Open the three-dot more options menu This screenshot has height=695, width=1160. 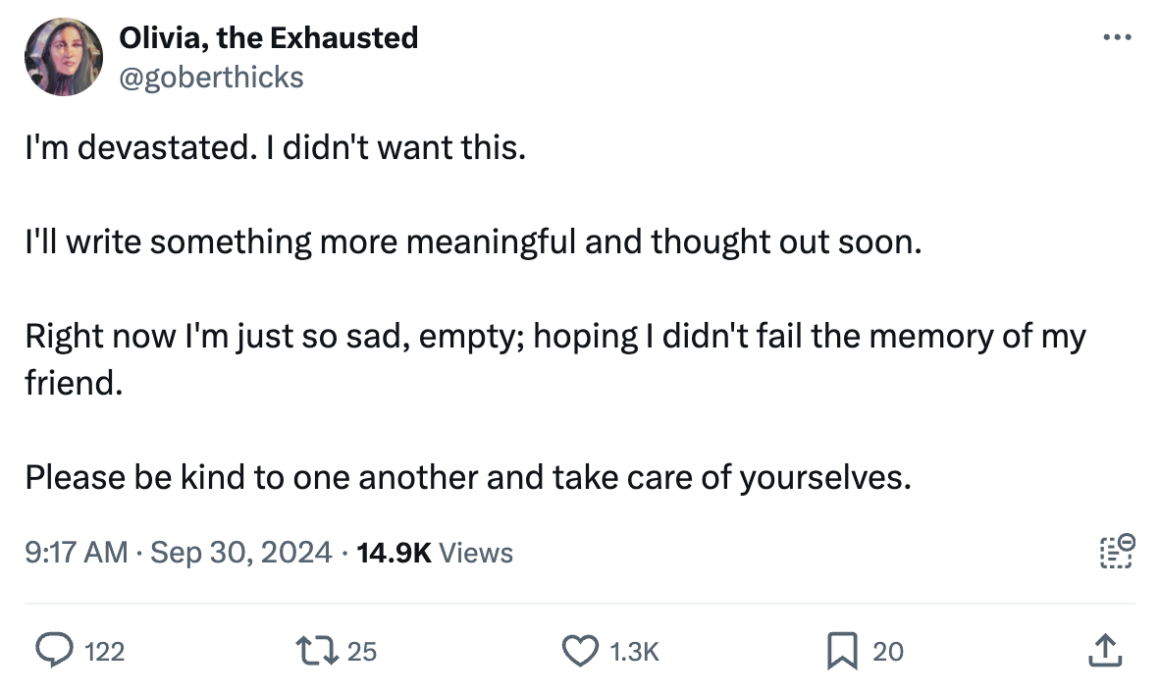[1115, 38]
